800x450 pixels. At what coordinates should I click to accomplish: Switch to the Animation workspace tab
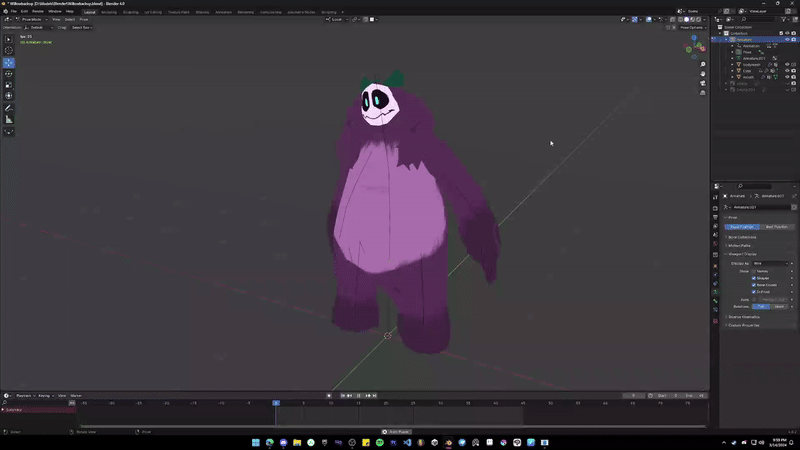(223, 12)
